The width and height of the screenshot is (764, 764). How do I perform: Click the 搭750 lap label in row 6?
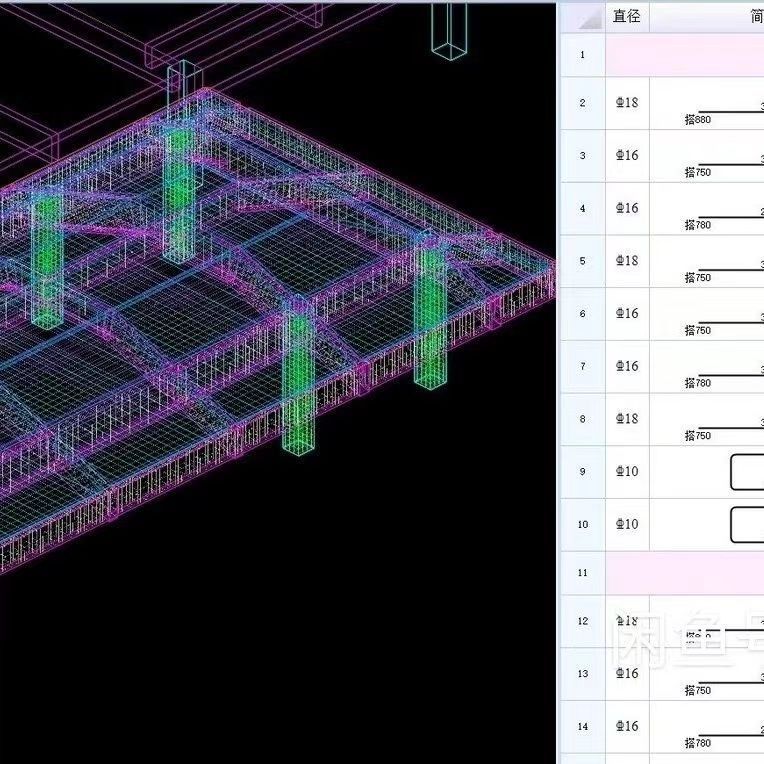point(698,331)
